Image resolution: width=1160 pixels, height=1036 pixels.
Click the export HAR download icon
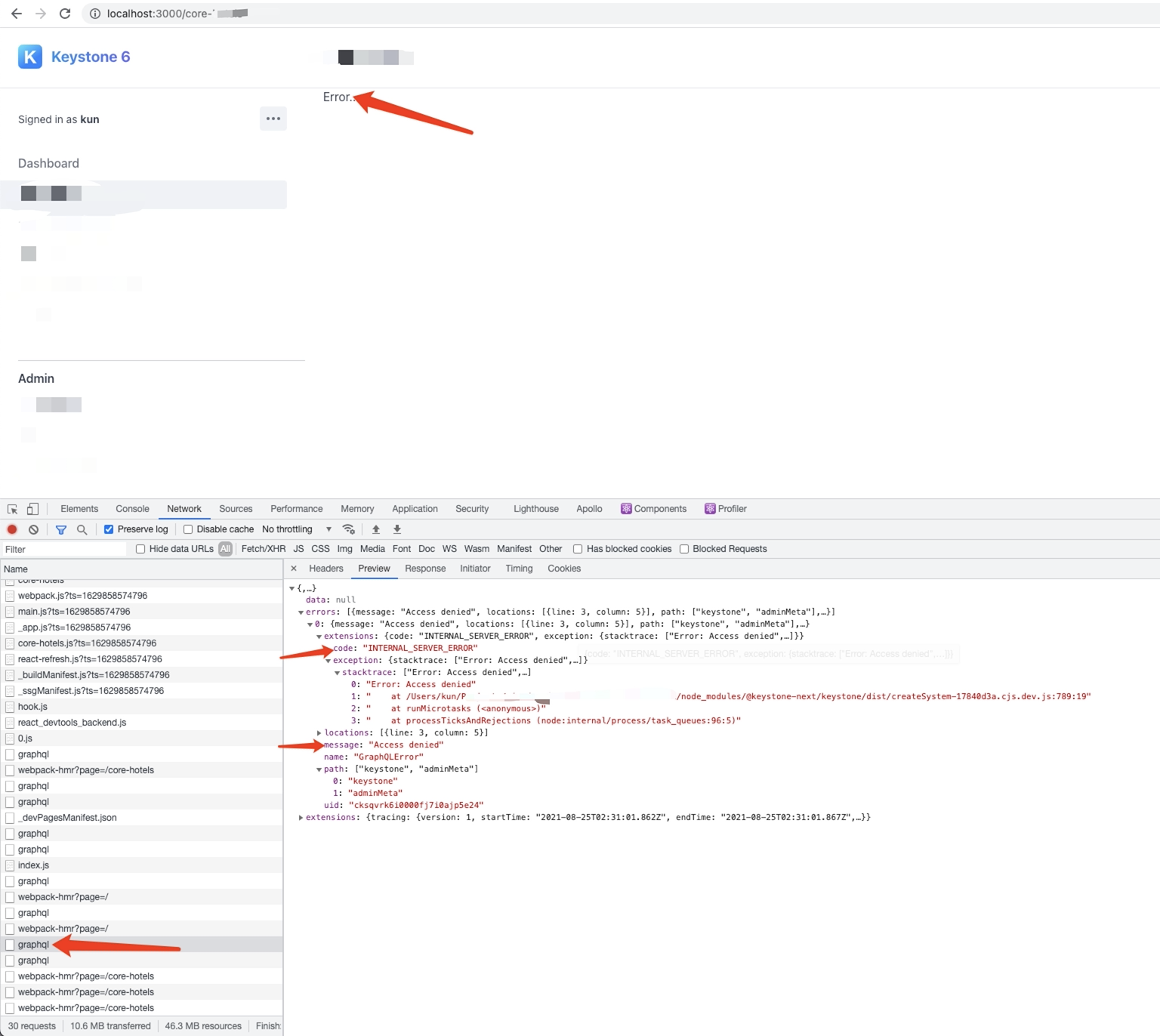point(397,529)
